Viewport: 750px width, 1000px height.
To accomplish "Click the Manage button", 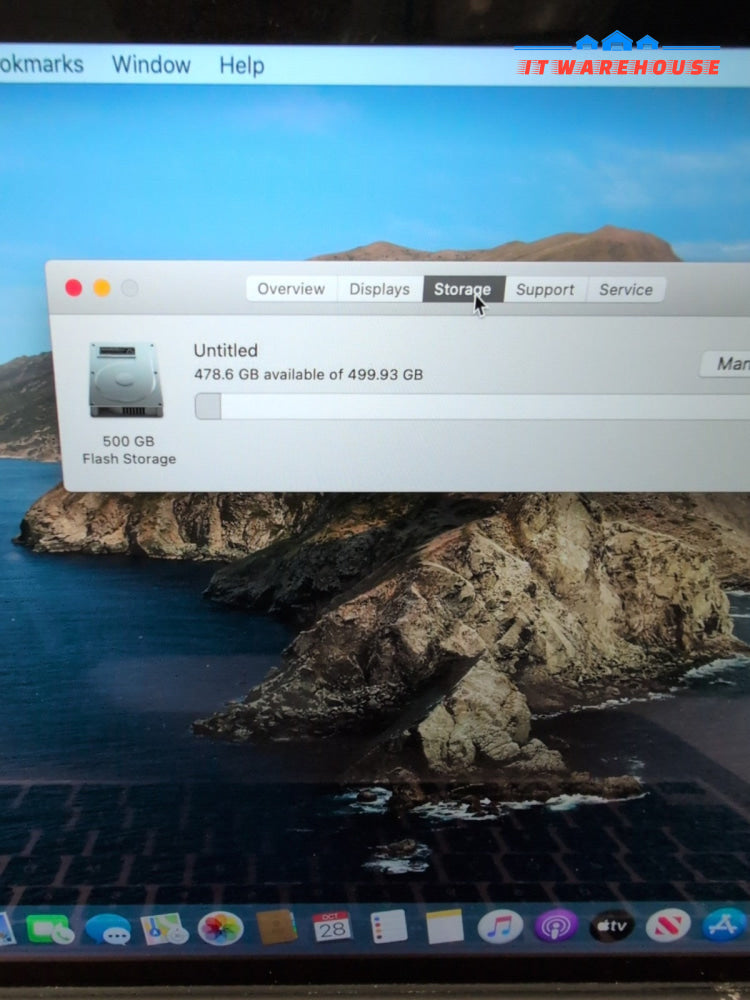I will coord(725,364).
